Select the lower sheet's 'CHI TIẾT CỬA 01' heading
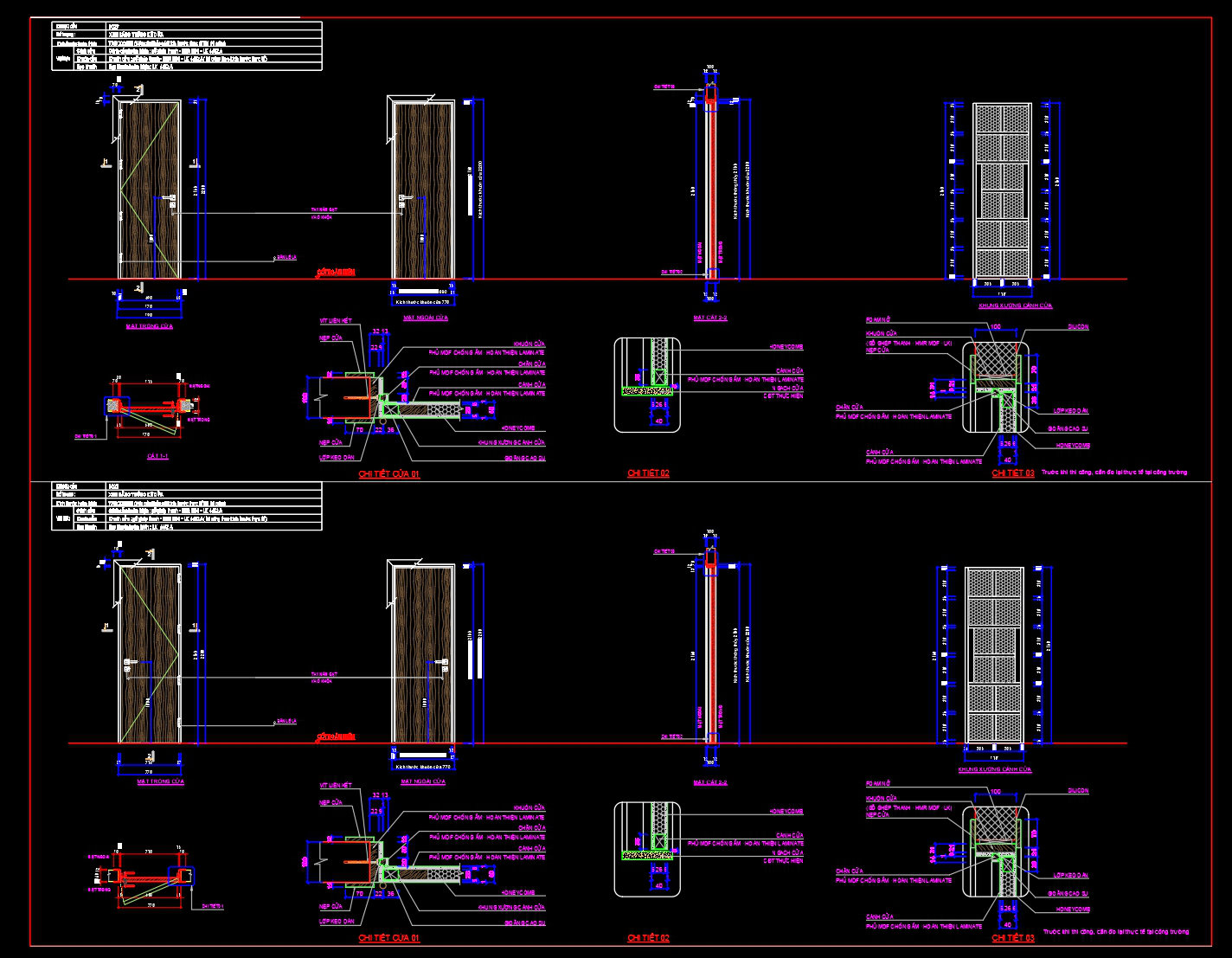The height and width of the screenshot is (958, 1232). click(389, 938)
